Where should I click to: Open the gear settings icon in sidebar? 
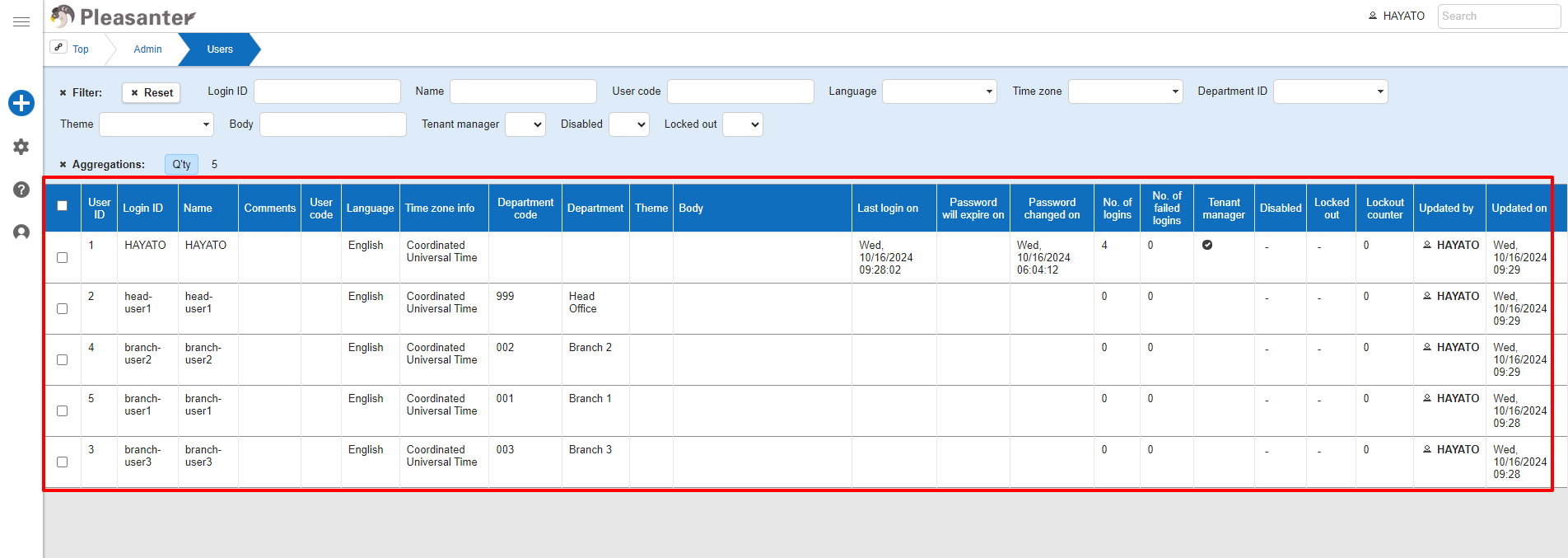point(21,147)
